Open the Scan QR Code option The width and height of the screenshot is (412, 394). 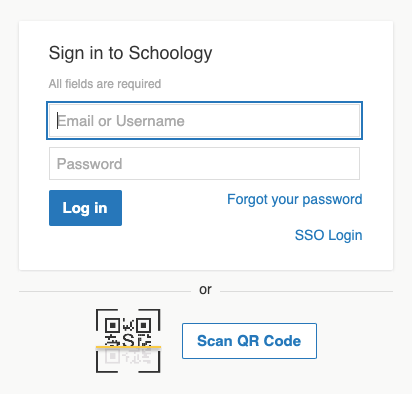coord(249,341)
